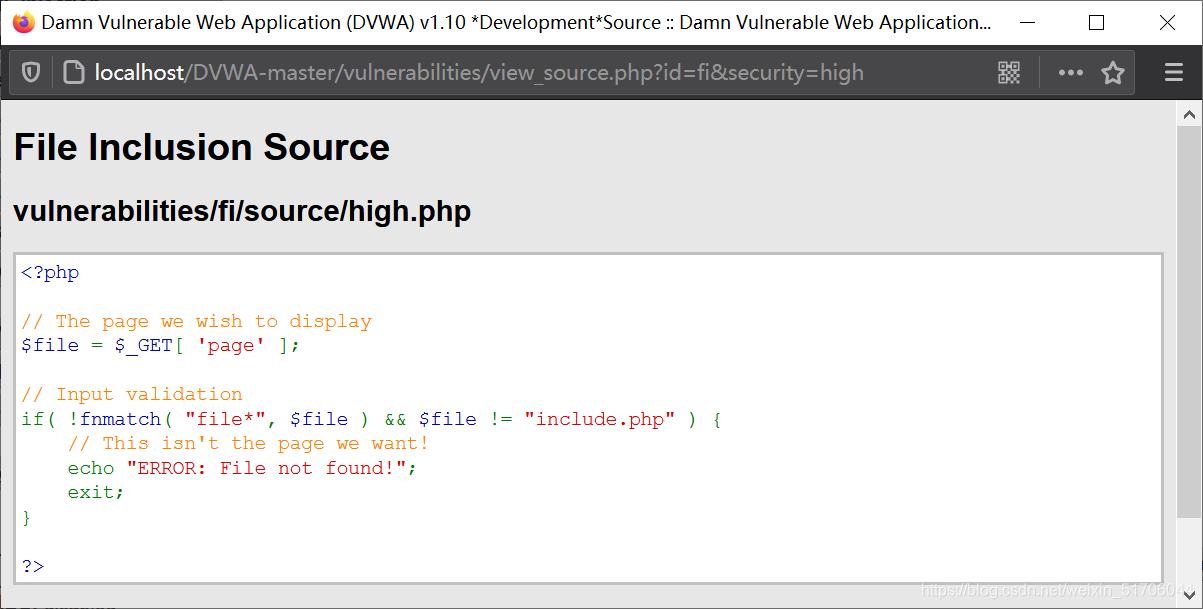Click the opening <?php tag

[x=50, y=272]
